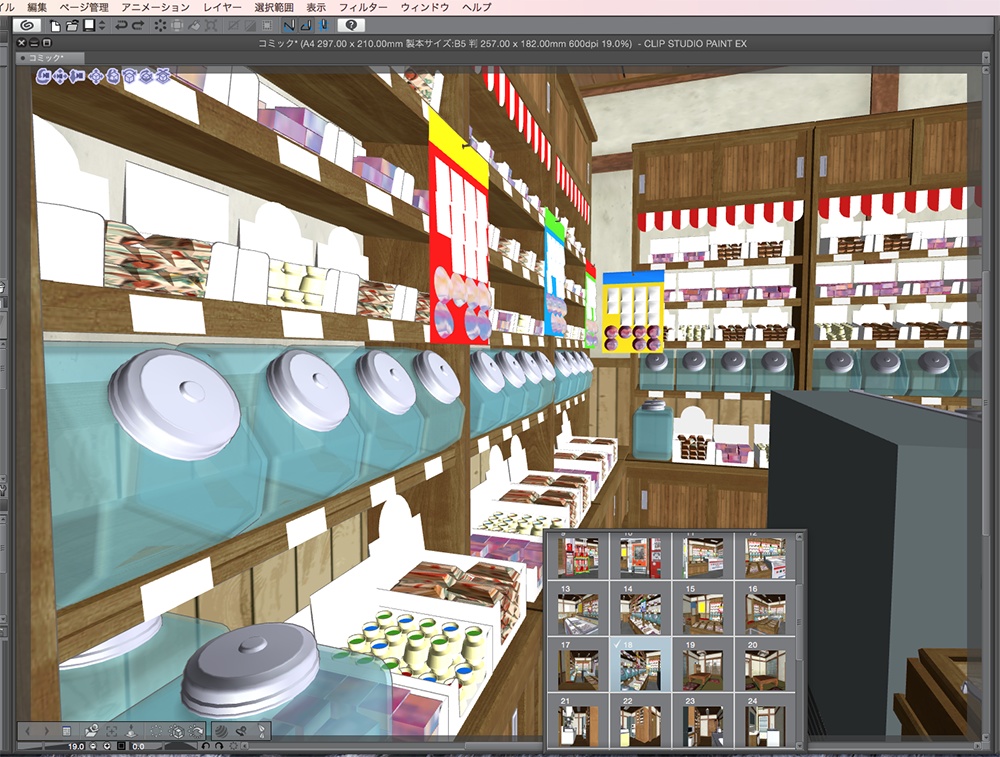Click the rotate 3D object icon on the canvas
This screenshot has width=1000, height=757.
click(129, 76)
